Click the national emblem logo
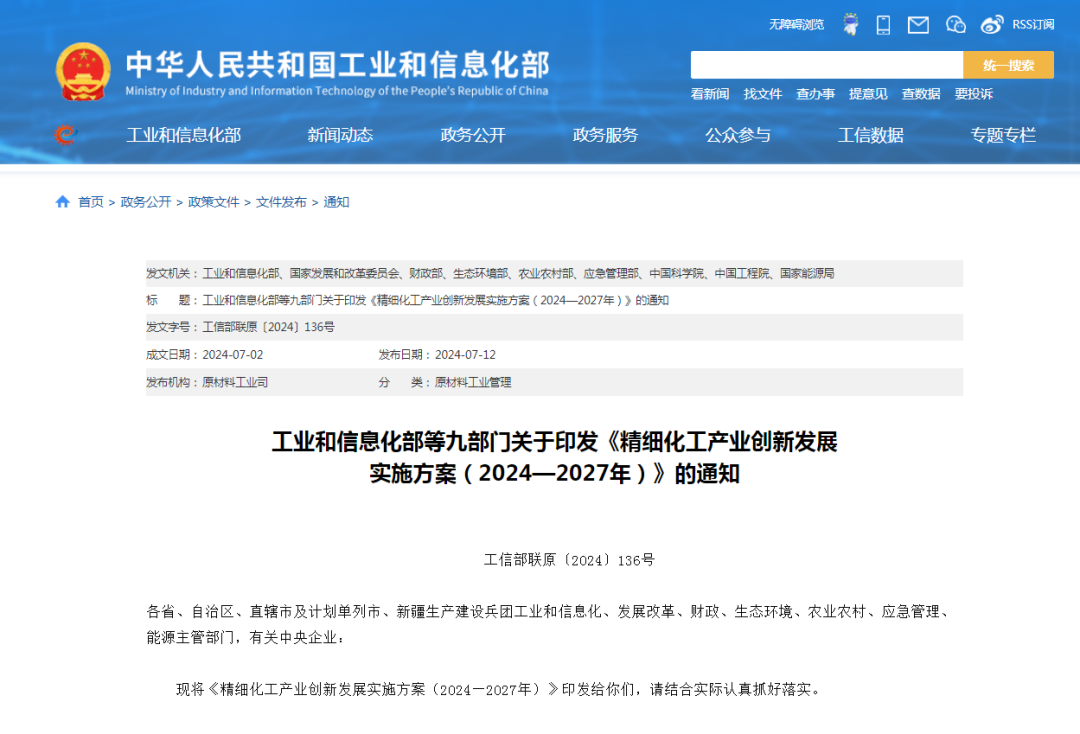 point(83,72)
